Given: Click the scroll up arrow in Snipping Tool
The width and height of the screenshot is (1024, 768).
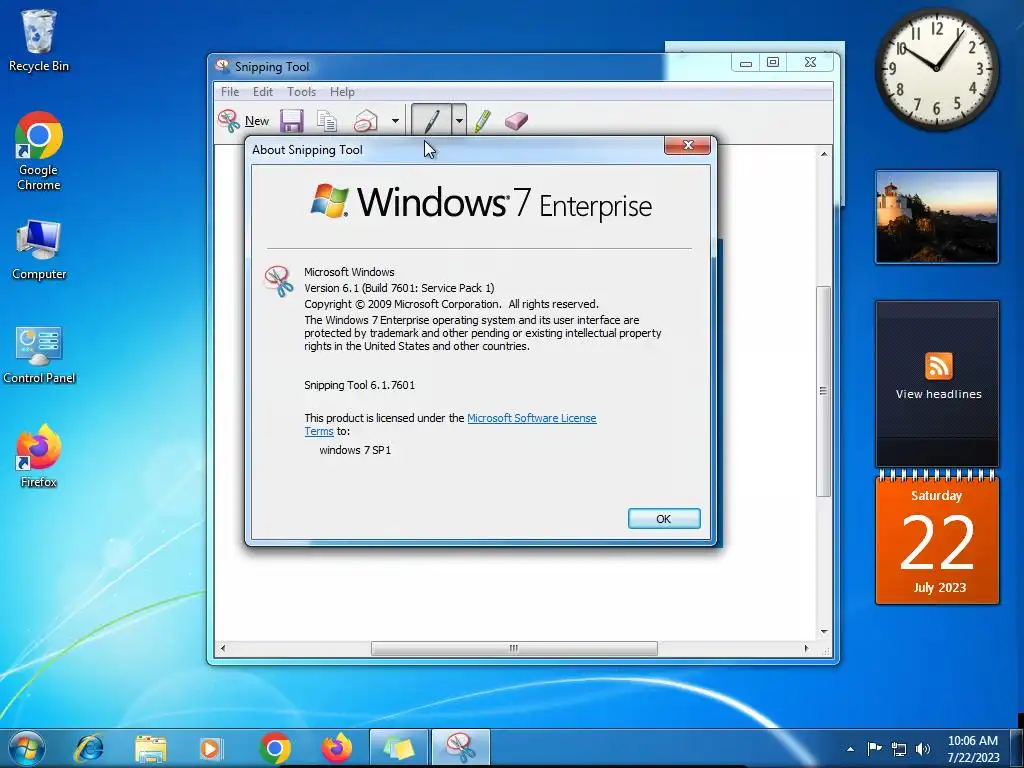Looking at the screenshot, I should pos(824,153).
